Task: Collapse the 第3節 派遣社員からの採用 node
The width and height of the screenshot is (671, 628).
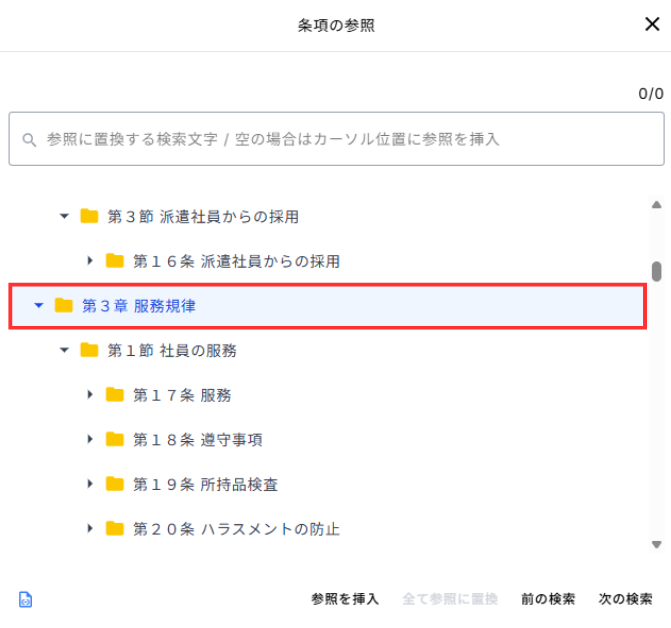Action: (65, 216)
